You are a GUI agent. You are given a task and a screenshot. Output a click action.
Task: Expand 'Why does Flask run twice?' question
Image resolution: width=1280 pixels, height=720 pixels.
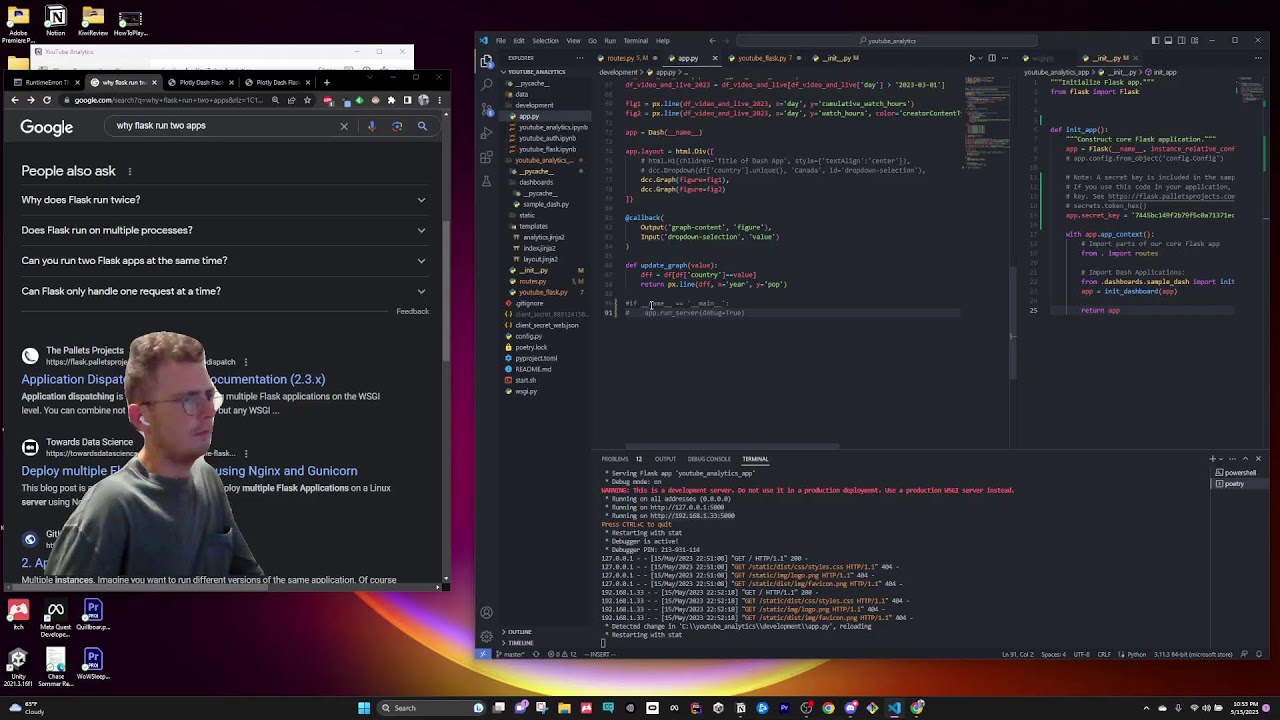(x=224, y=200)
